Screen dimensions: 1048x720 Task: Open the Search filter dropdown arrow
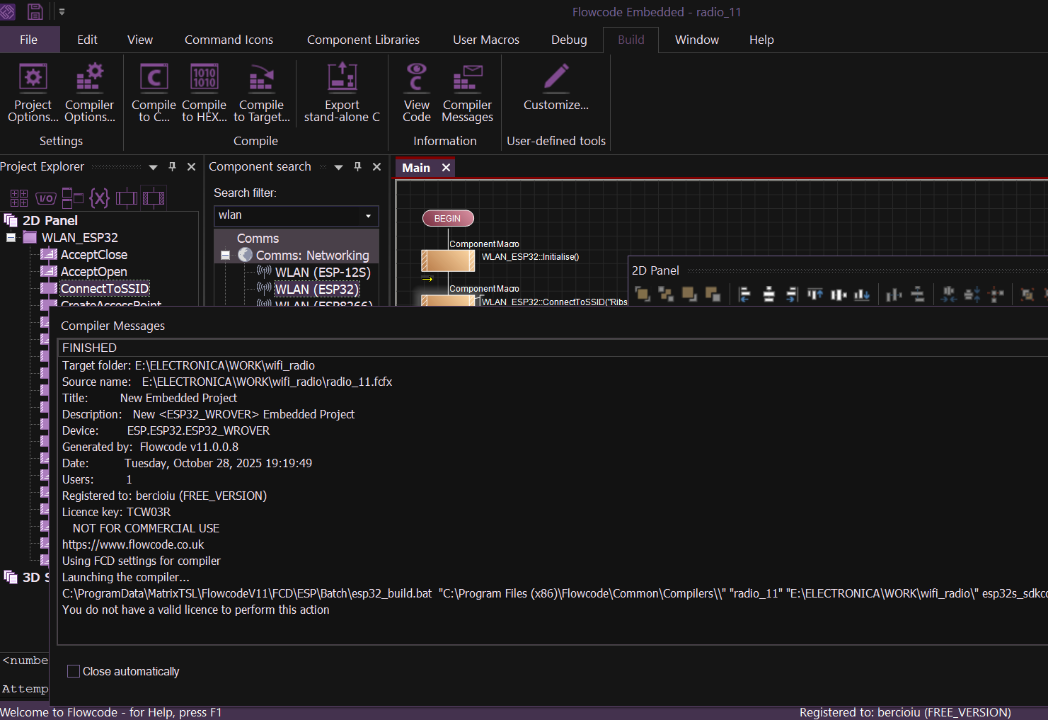(369, 215)
